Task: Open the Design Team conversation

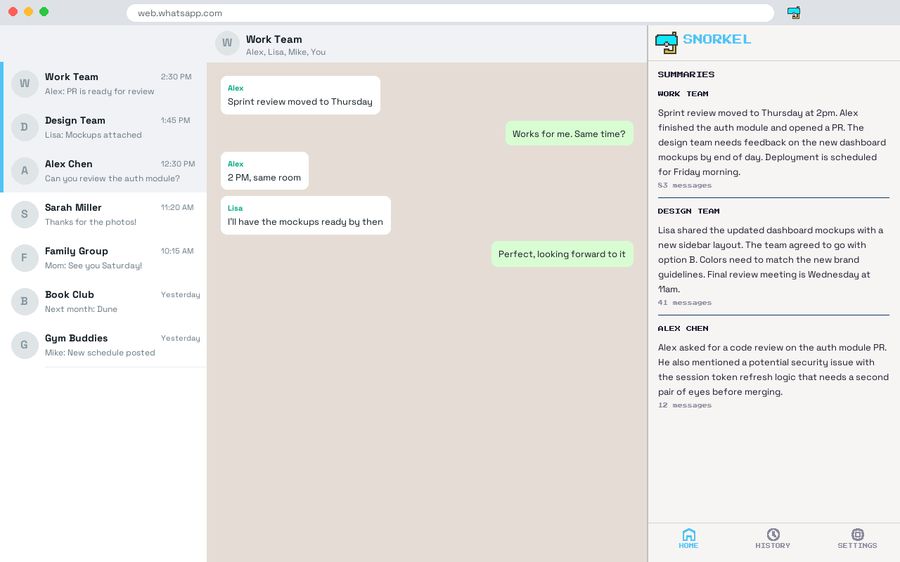Action: coord(103,127)
